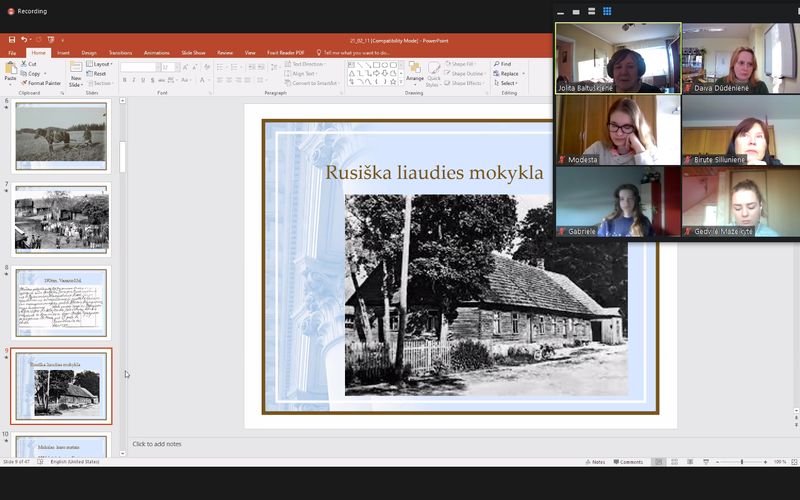Screen dimensions: 800x500
Task: Click the Paste icon in Clipboard group
Action: coord(10,70)
